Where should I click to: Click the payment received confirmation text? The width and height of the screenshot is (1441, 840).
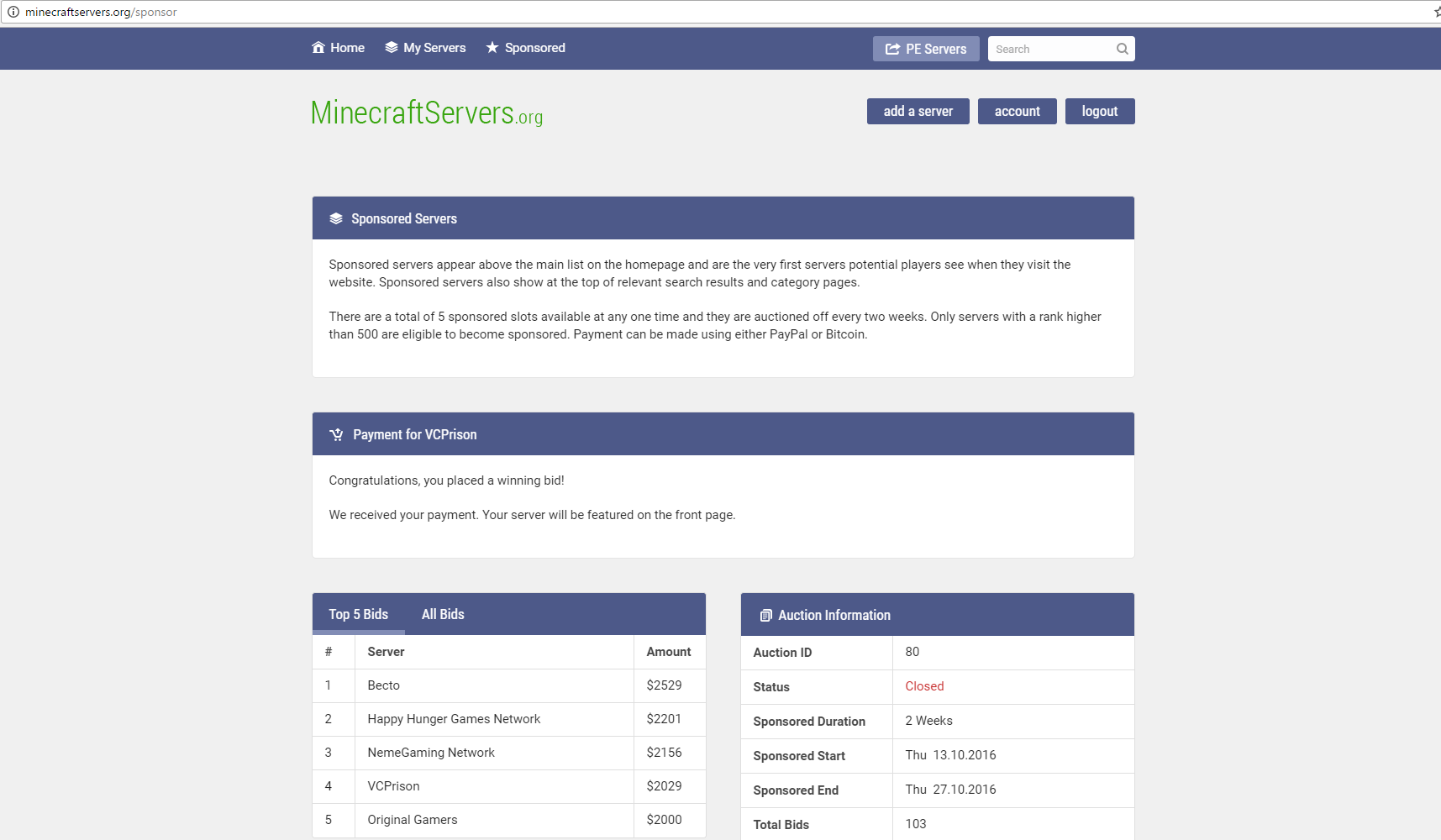[533, 515]
